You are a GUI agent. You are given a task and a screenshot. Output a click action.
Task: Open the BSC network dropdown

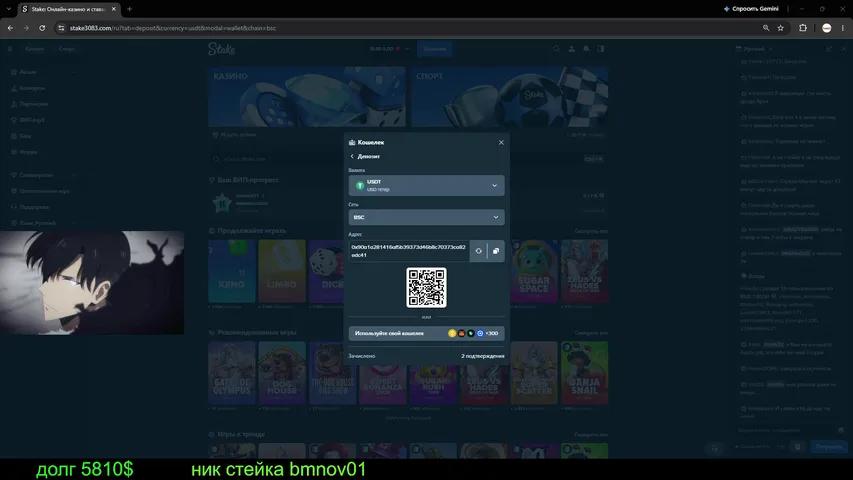[x=426, y=217]
